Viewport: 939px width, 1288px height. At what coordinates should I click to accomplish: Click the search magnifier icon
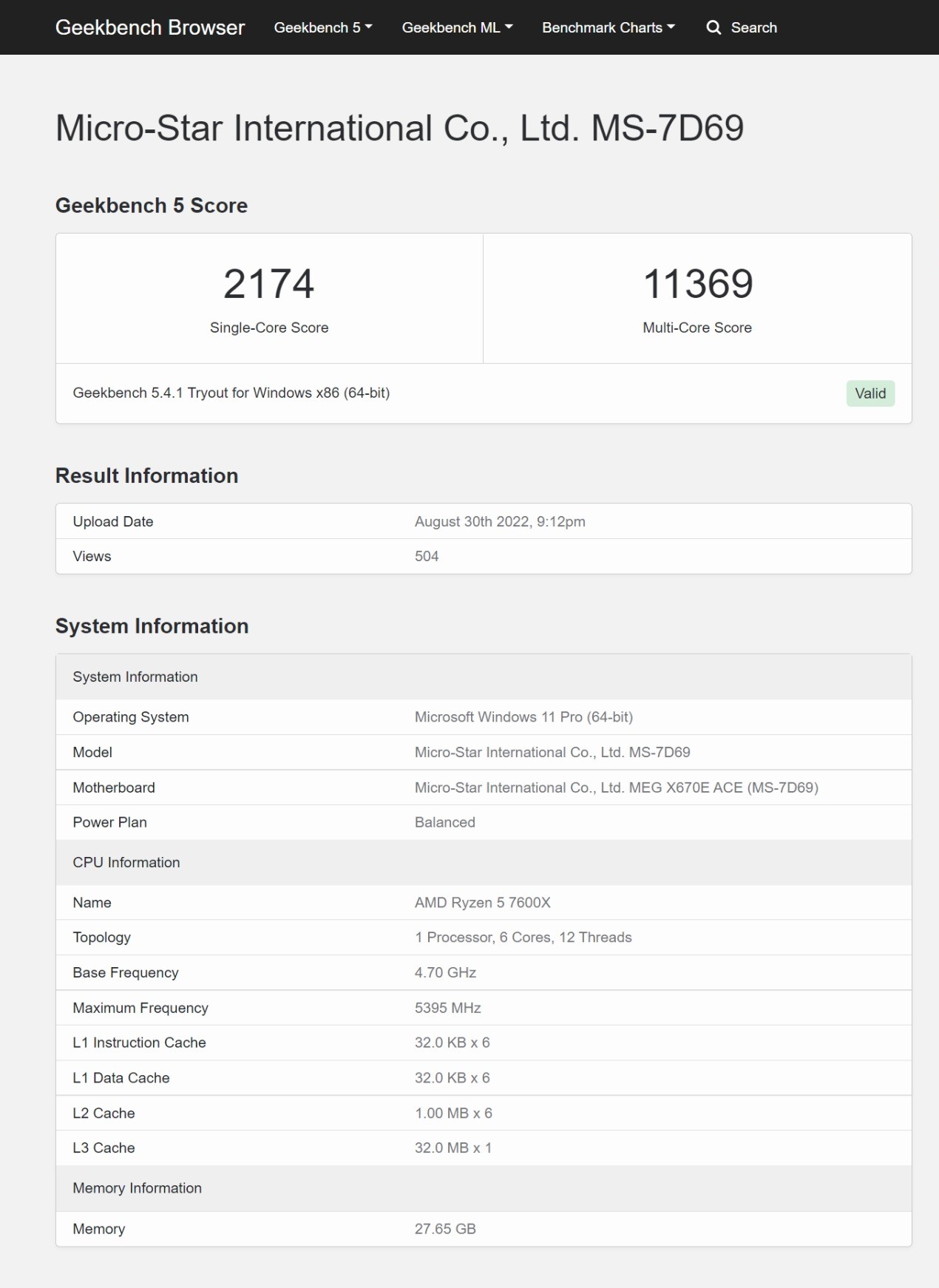pos(713,27)
